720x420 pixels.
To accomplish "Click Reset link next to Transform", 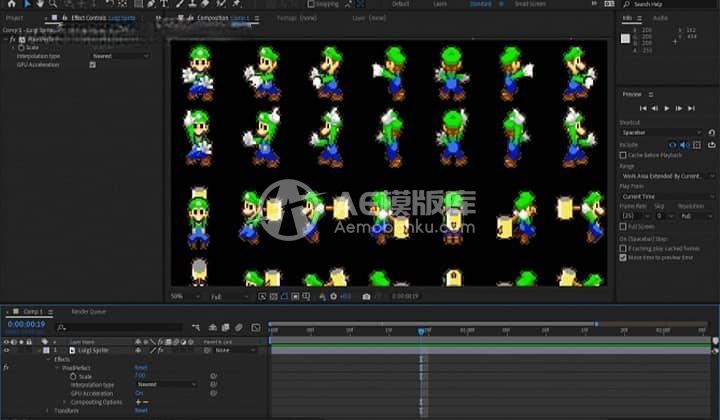I will (x=141, y=410).
